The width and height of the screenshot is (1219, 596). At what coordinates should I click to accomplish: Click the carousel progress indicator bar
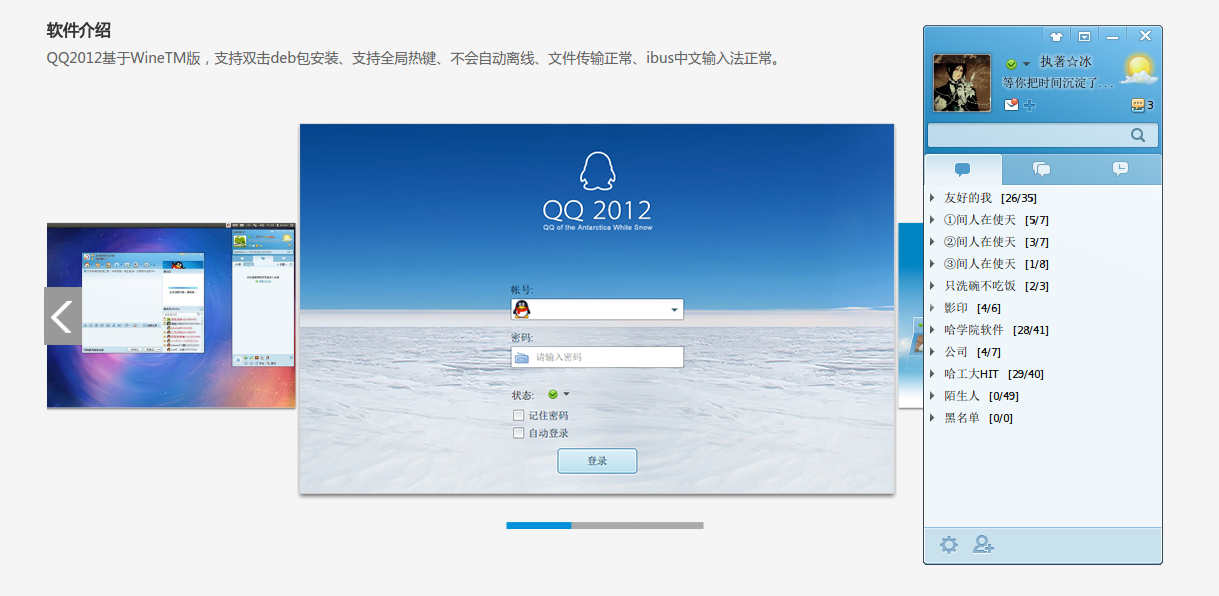click(x=605, y=525)
